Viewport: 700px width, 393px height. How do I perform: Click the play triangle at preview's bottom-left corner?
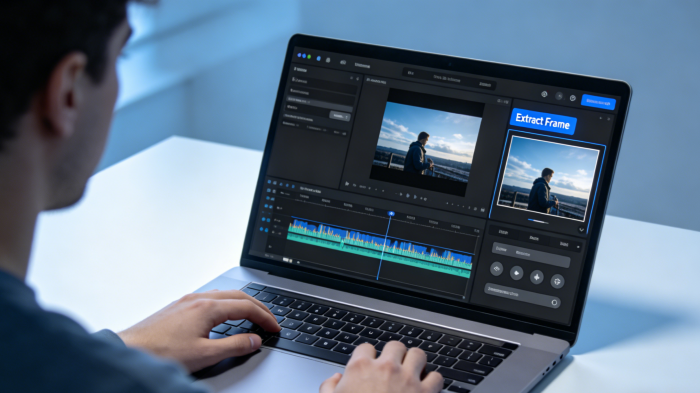click(347, 184)
